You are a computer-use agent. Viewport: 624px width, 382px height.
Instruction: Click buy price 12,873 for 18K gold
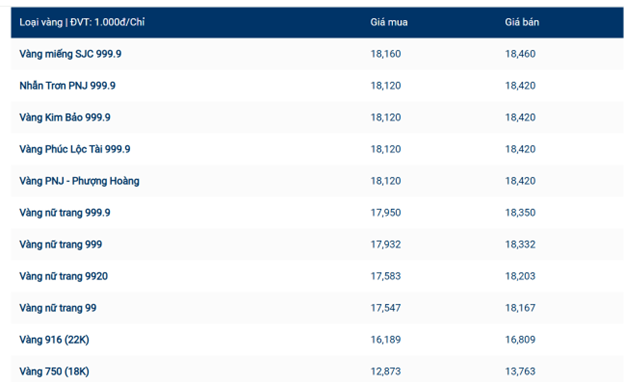[386, 372]
